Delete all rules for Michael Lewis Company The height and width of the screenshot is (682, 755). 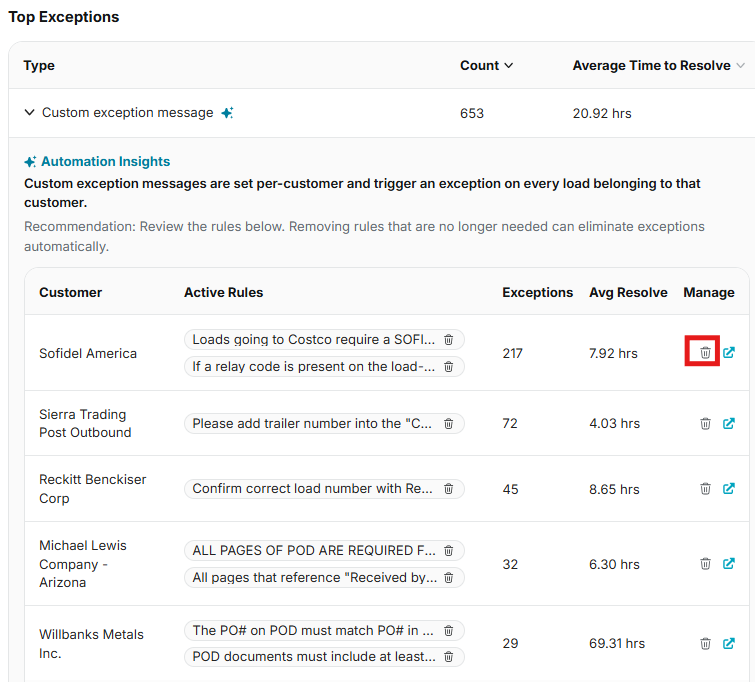pyautogui.click(x=705, y=564)
